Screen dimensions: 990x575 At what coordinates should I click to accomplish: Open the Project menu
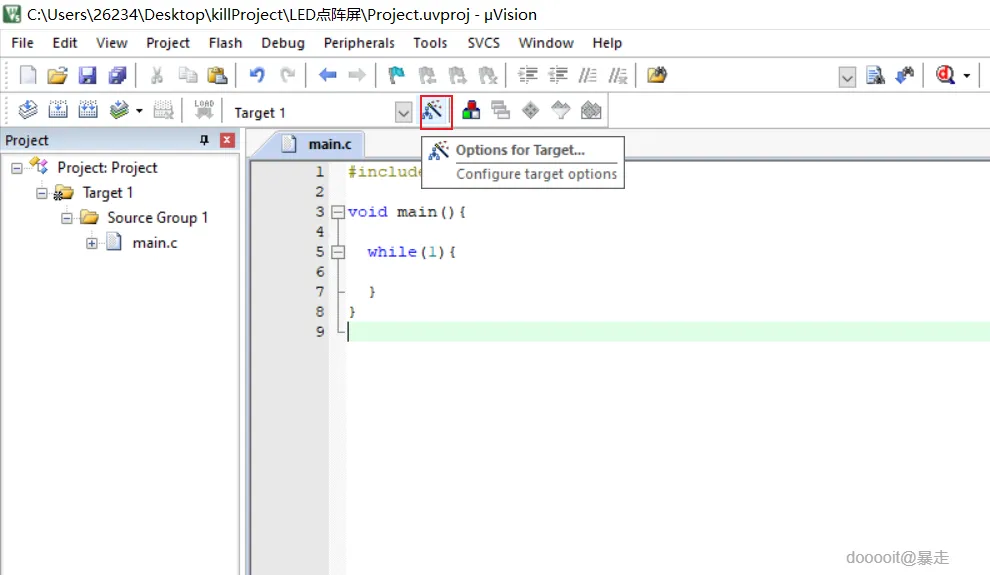click(x=167, y=43)
